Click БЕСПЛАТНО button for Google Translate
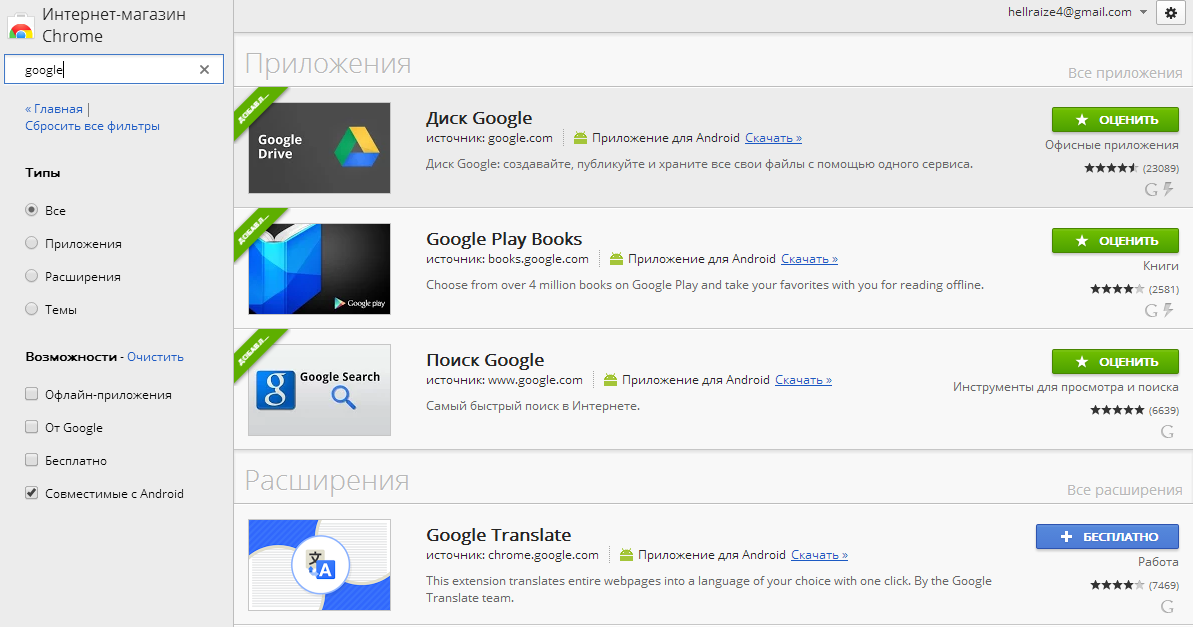This screenshot has width=1193, height=627. (1107, 536)
